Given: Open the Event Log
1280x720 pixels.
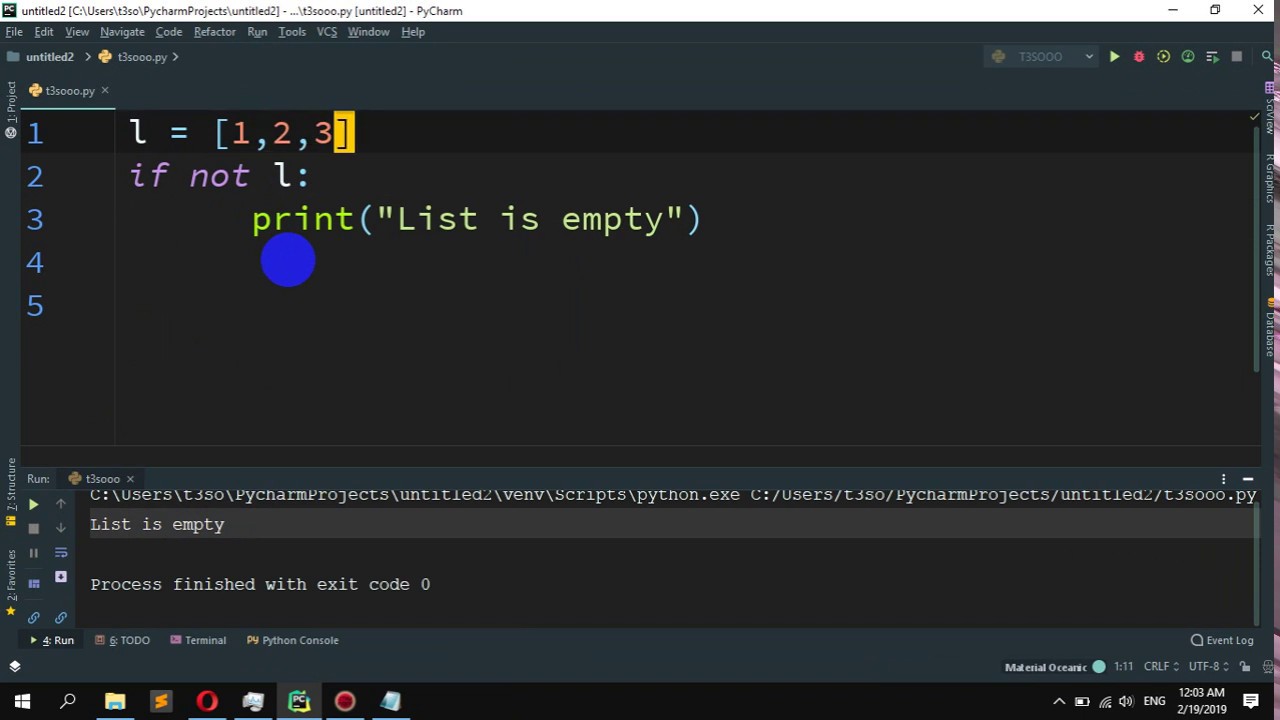Looking at the screenshot, I should (1222, 640).
